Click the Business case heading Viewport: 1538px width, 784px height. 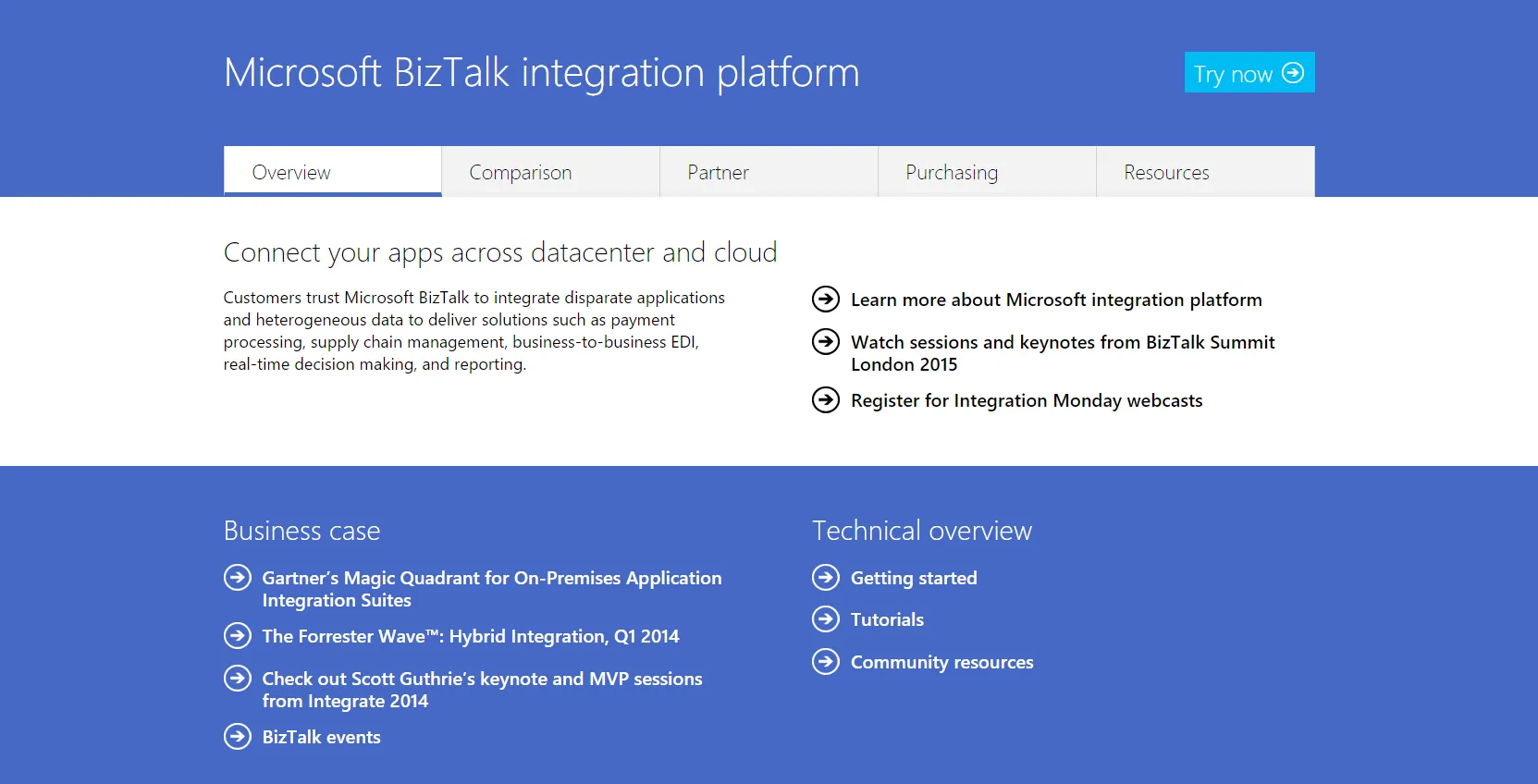[301, 531]
